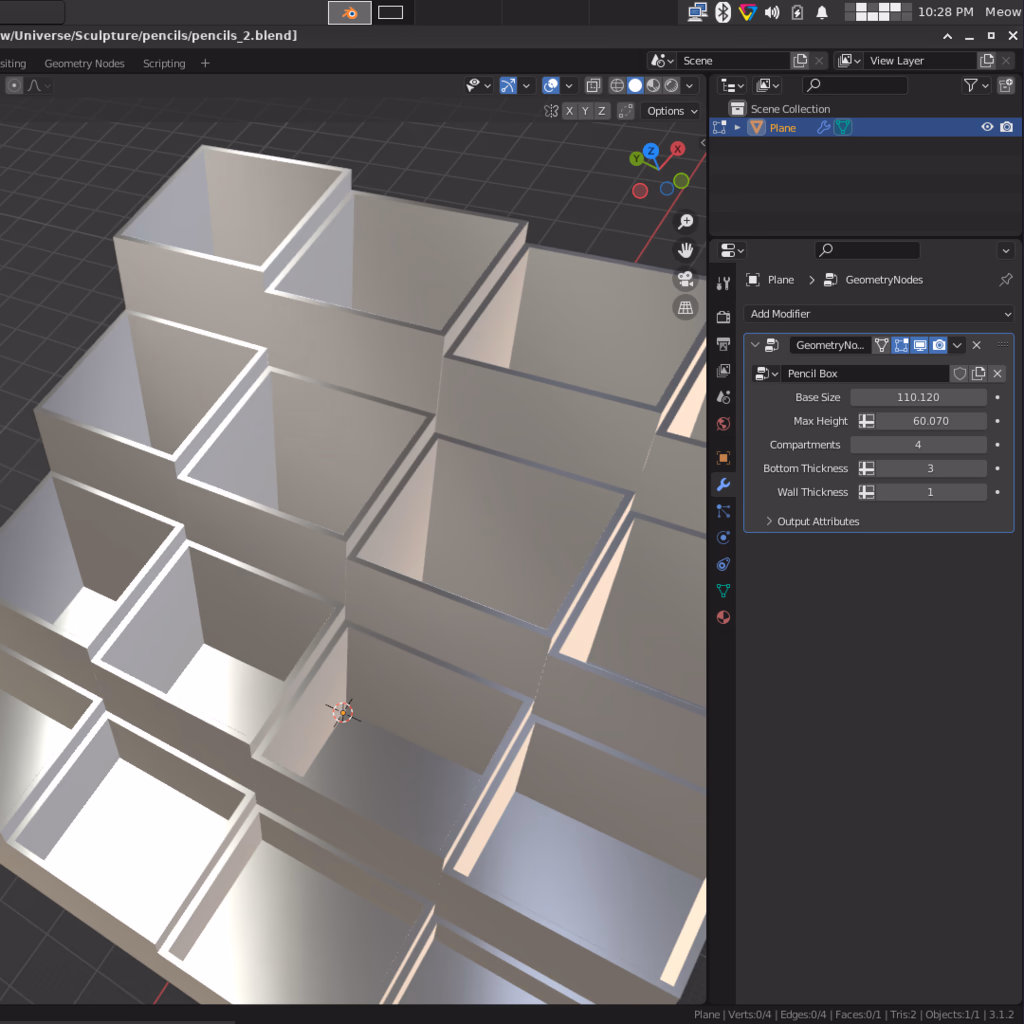1024x1024 pixels.
Task: Open the Add Modifier dropdown
Action: (x=879, y=314)
